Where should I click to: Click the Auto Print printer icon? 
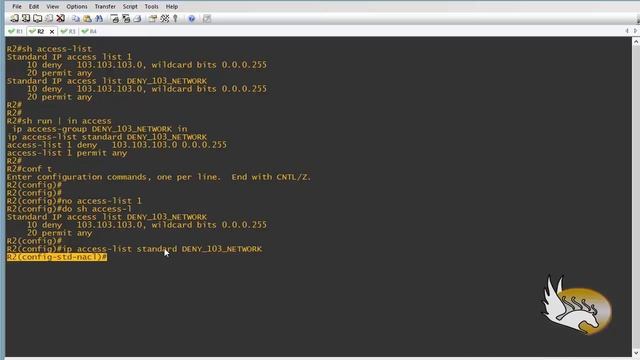138,18
